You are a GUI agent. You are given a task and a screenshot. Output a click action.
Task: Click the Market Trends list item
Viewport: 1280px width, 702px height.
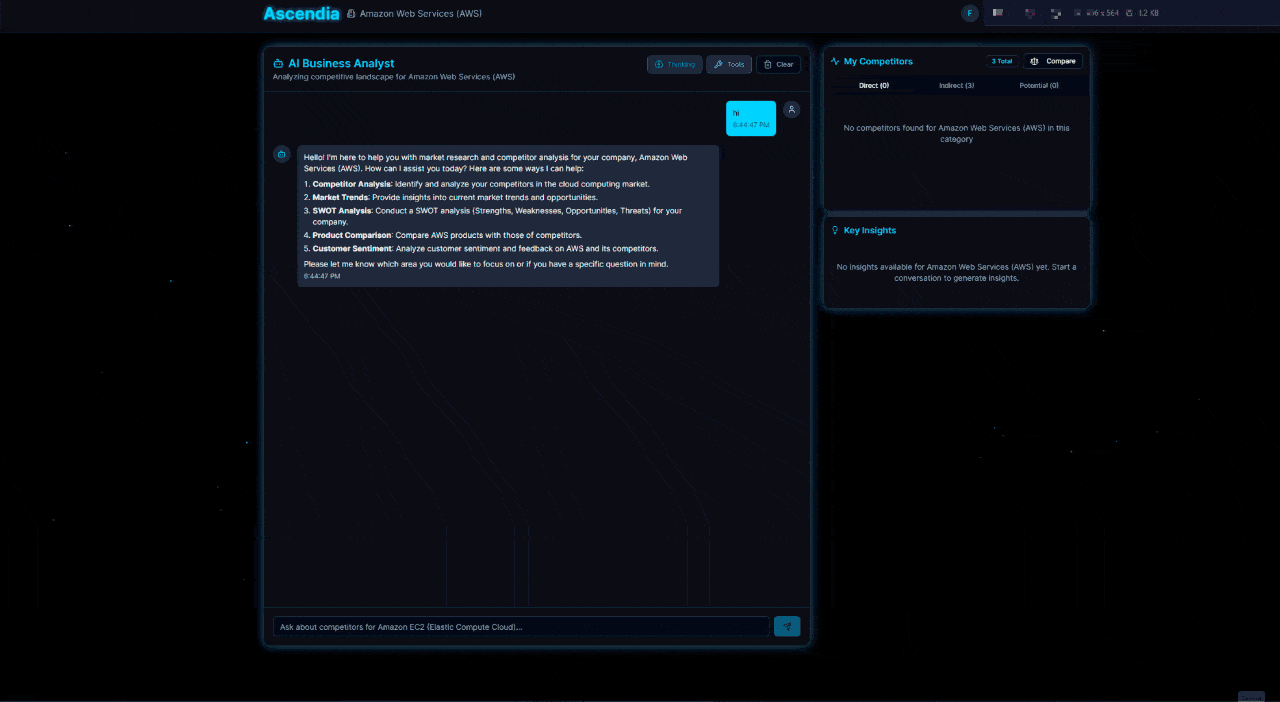click(x=451, y=197)
